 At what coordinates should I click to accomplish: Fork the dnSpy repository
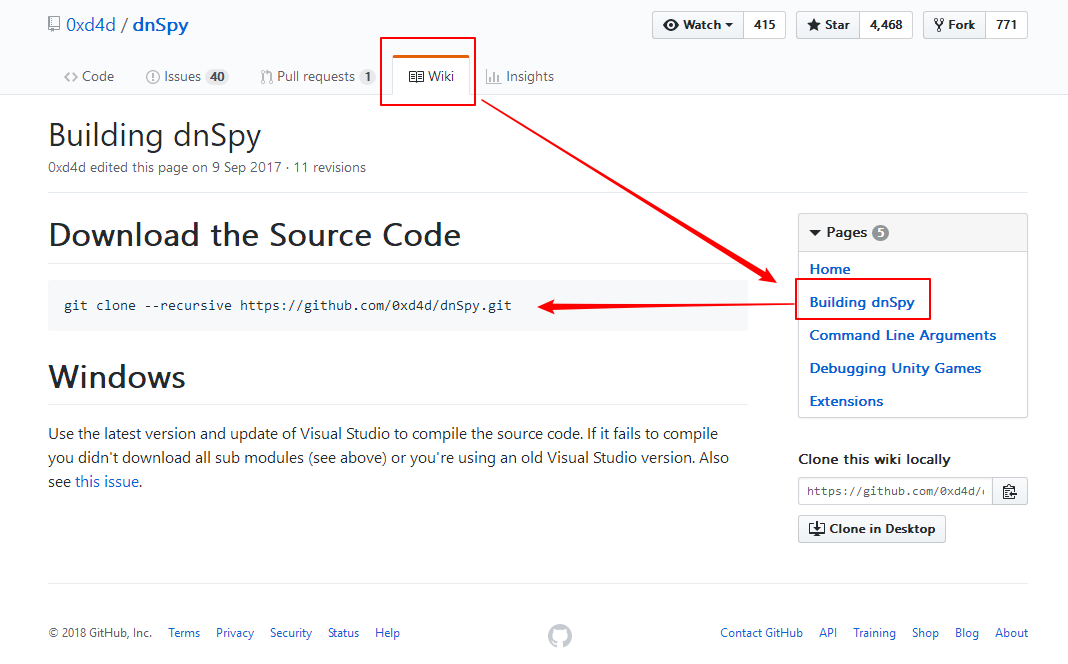click(955, 25)
